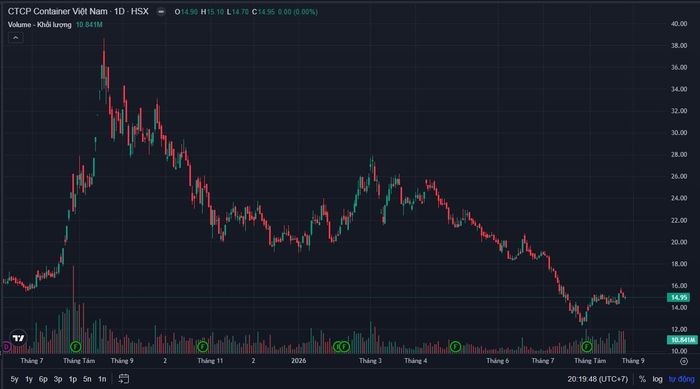Toggle the tự động auto scale
Screen dimensions: 700x389
pyautogui.click(x=681, y=379)
